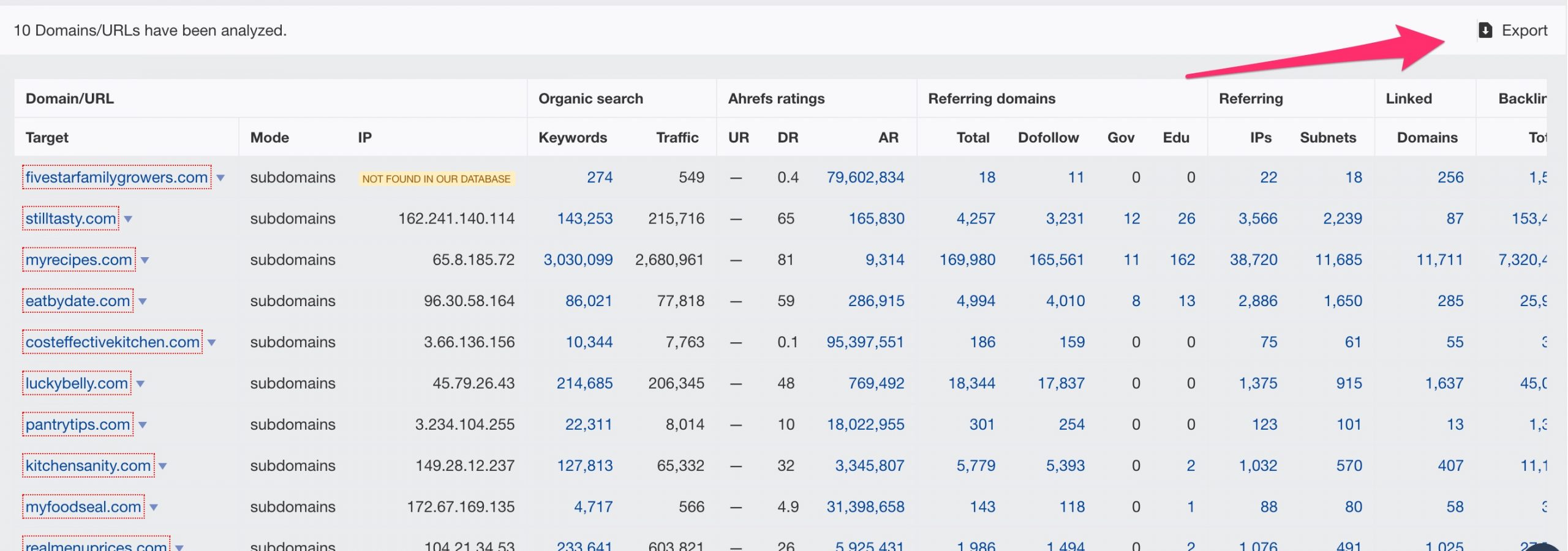The image size is (1568, 551).
Task: Click costeffectivekitchen.com keywords value 10,344
Action: click(589, 342)
